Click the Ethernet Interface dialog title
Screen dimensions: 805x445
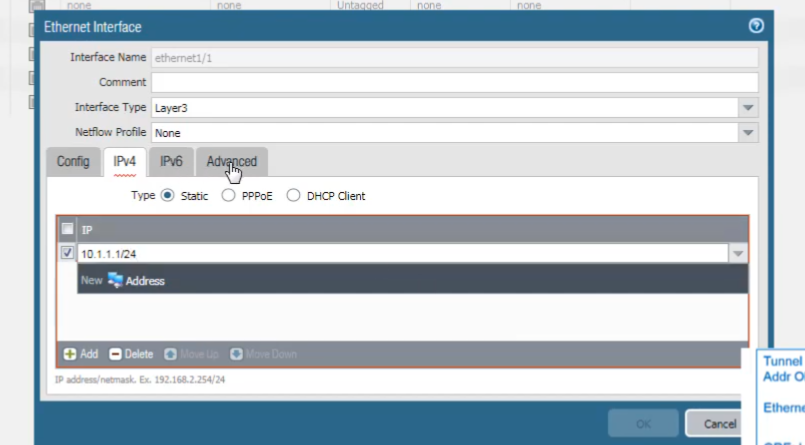[x=92, y=27]
